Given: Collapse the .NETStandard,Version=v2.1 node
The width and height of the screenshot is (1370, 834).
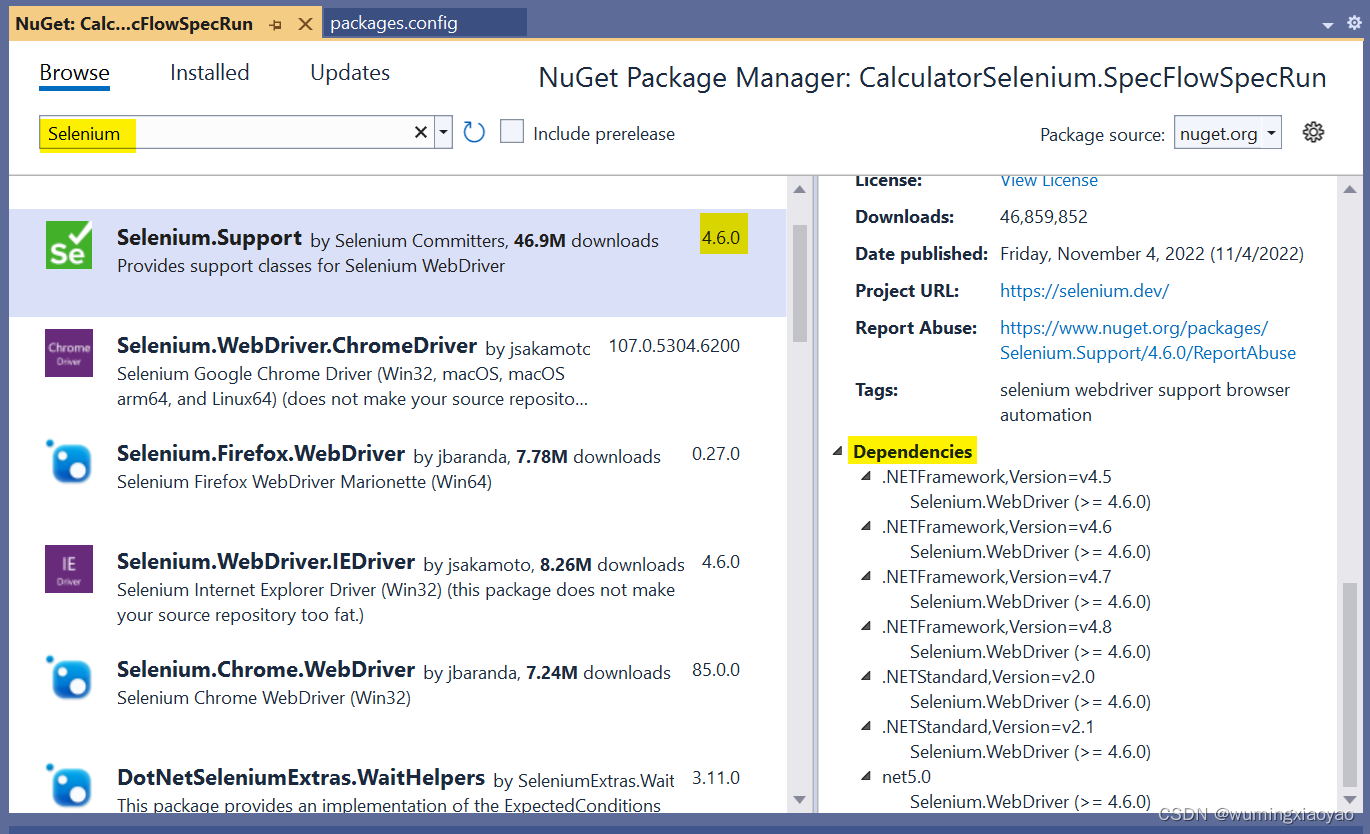Looking at the screenshot, I should 866,727.
